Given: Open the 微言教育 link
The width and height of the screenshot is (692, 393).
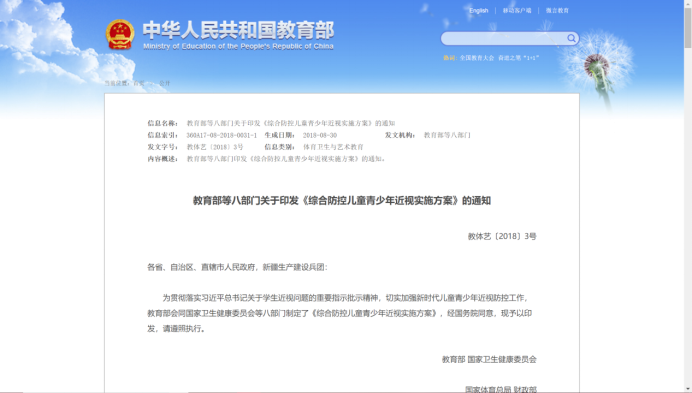Looking at the screenshot, I should click(x=557, y=11).
